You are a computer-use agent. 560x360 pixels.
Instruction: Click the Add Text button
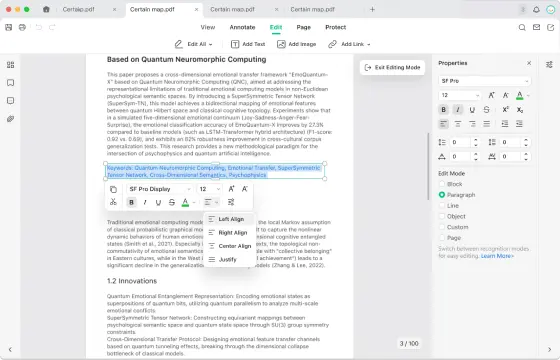pos(248,44)
